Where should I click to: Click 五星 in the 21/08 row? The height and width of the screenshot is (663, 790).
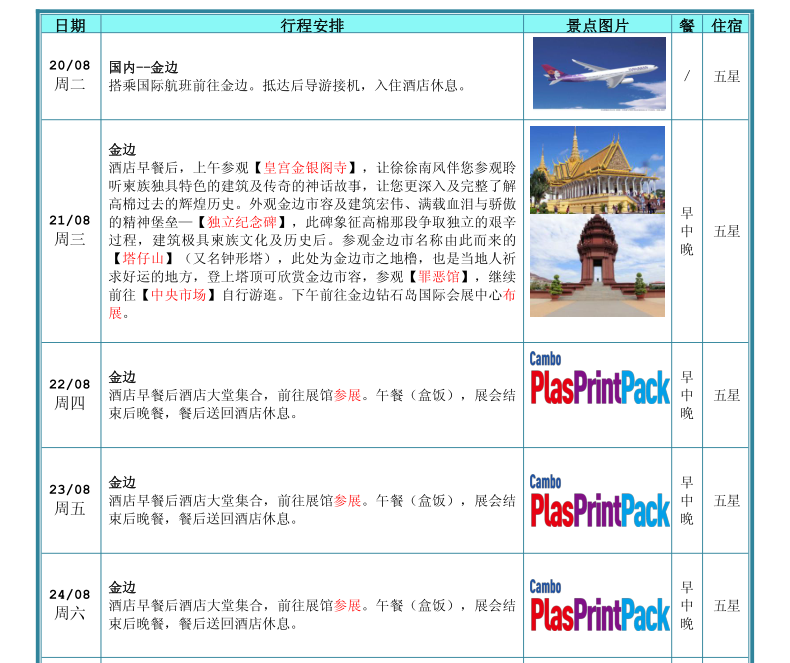727,231
